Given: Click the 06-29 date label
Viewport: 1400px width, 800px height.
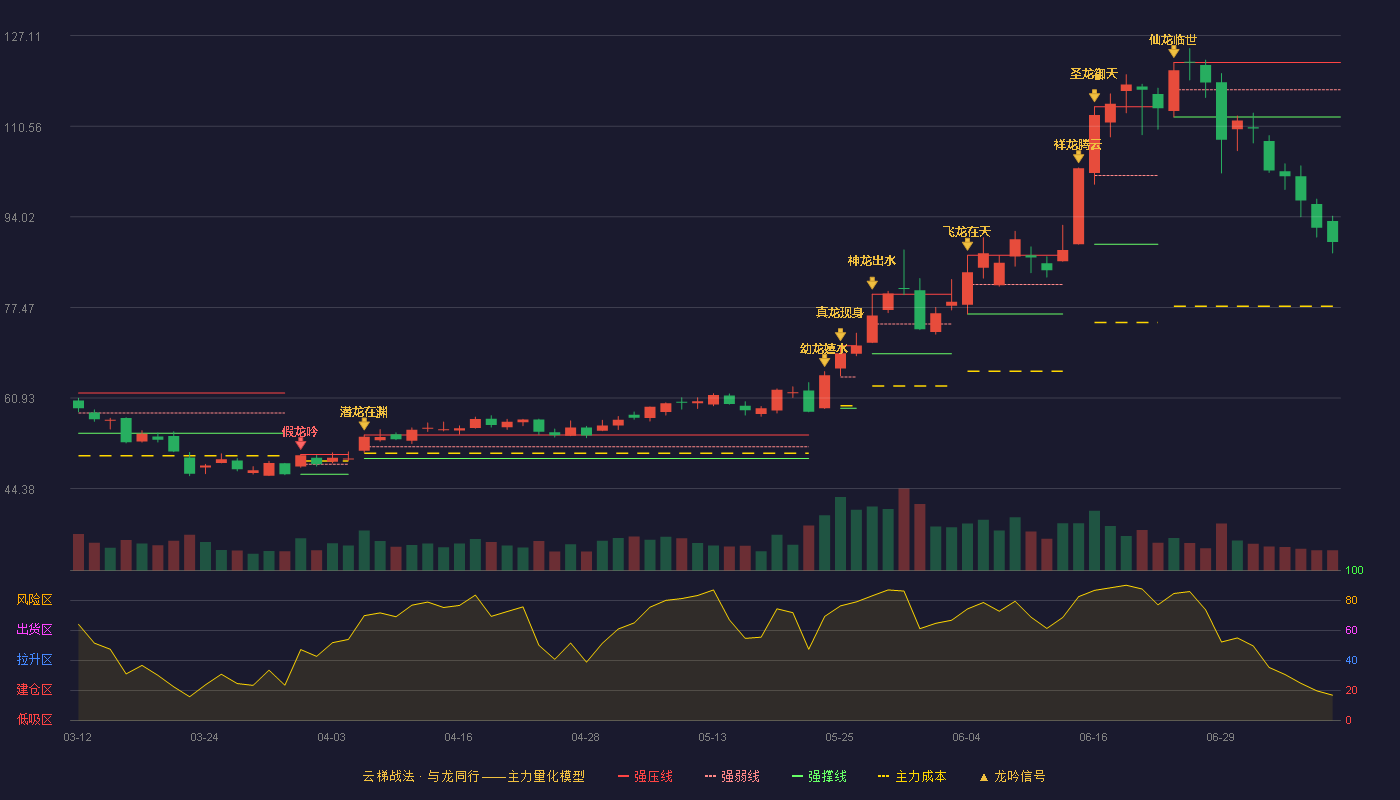Looking at the screenshot, I should coord(1220,737).
